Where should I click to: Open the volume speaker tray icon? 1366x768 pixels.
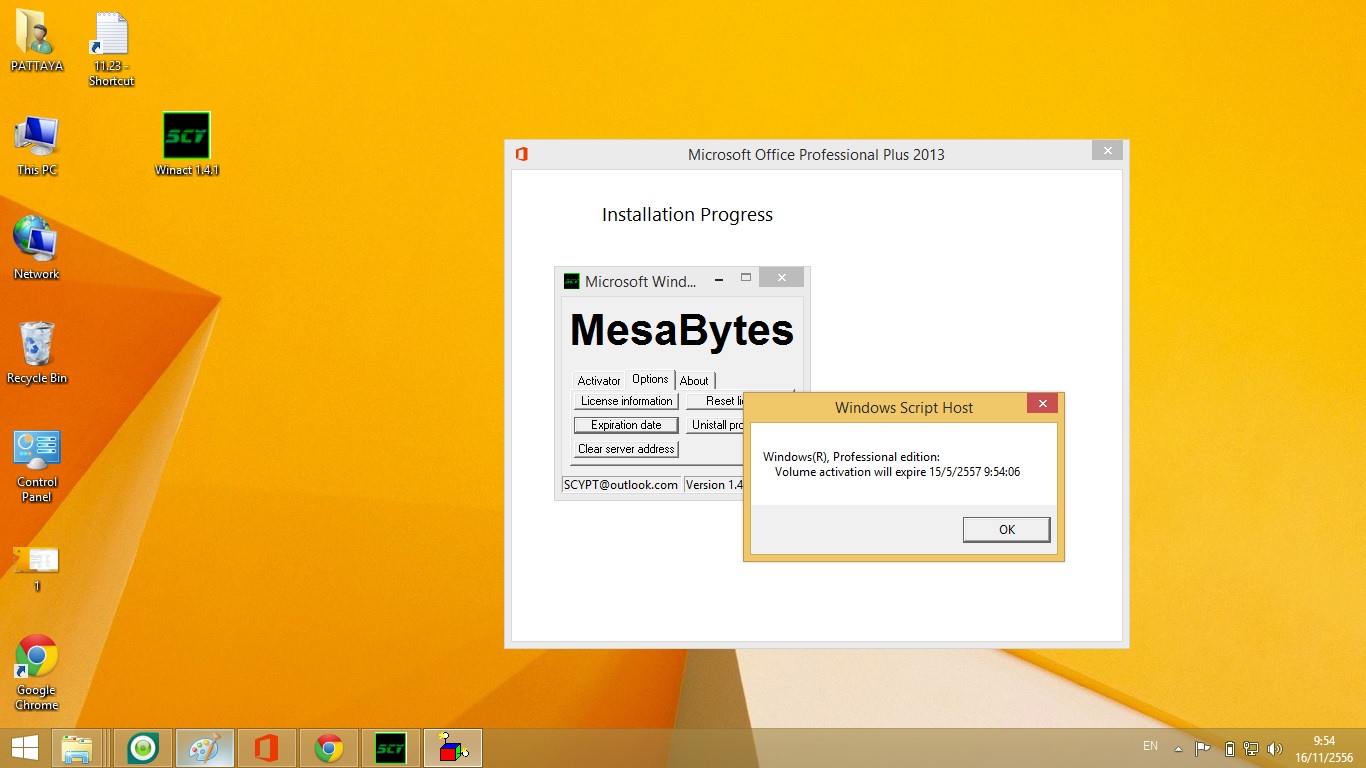coord(1275,748)
